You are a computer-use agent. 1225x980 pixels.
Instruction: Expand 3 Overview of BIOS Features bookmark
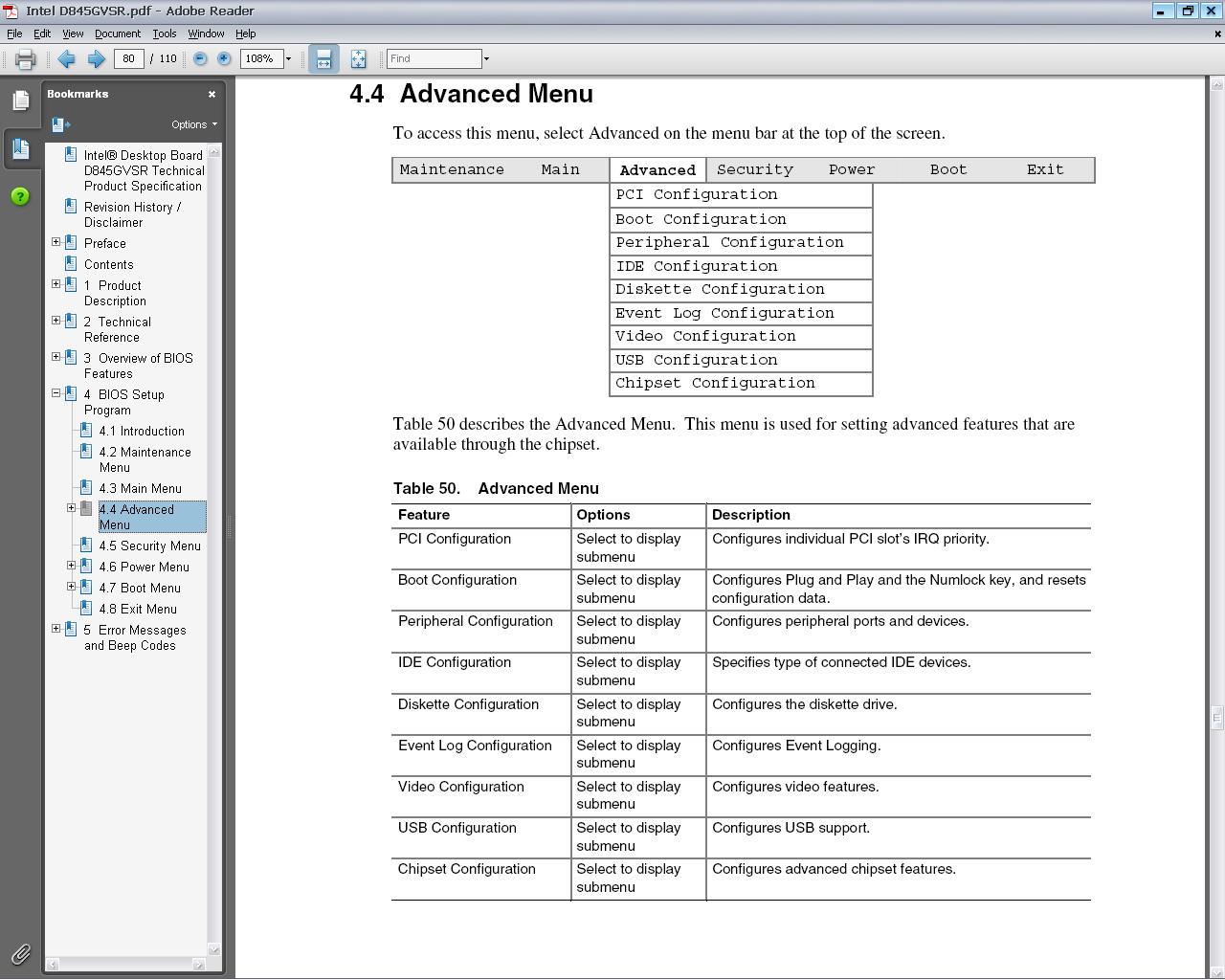click(56, 357)
